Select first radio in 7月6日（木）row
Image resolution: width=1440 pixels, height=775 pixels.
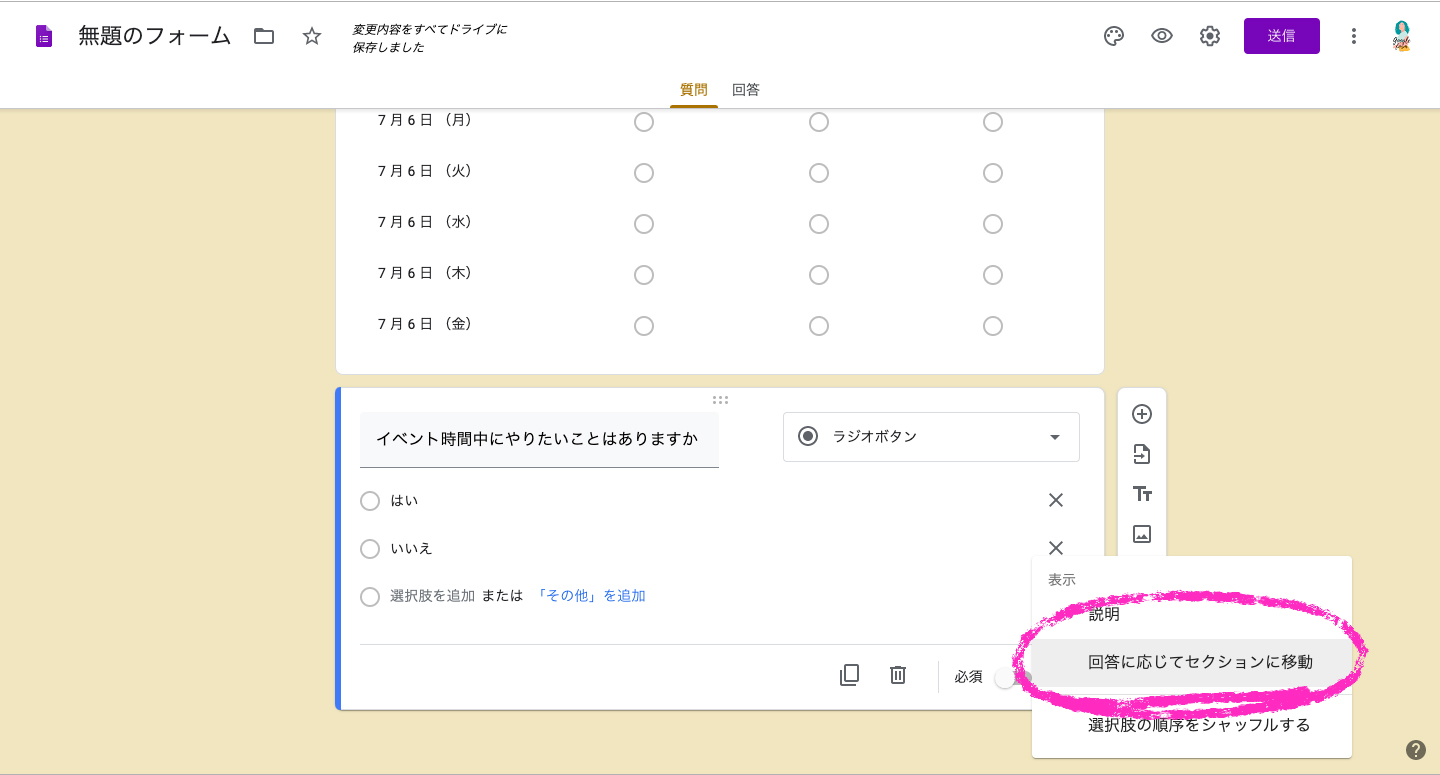[x=644, y=275]
